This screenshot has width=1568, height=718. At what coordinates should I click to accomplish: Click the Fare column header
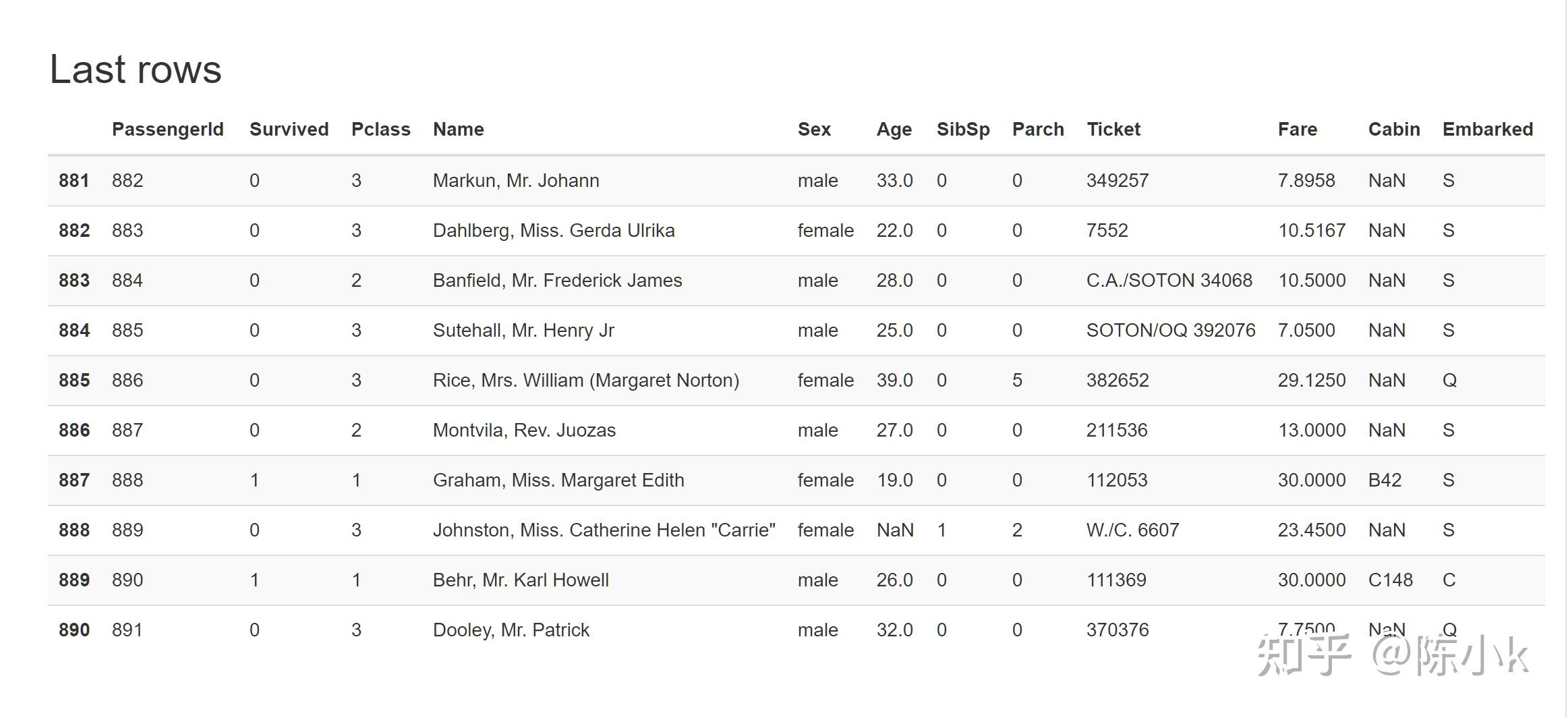click(x=1297, y=130)
